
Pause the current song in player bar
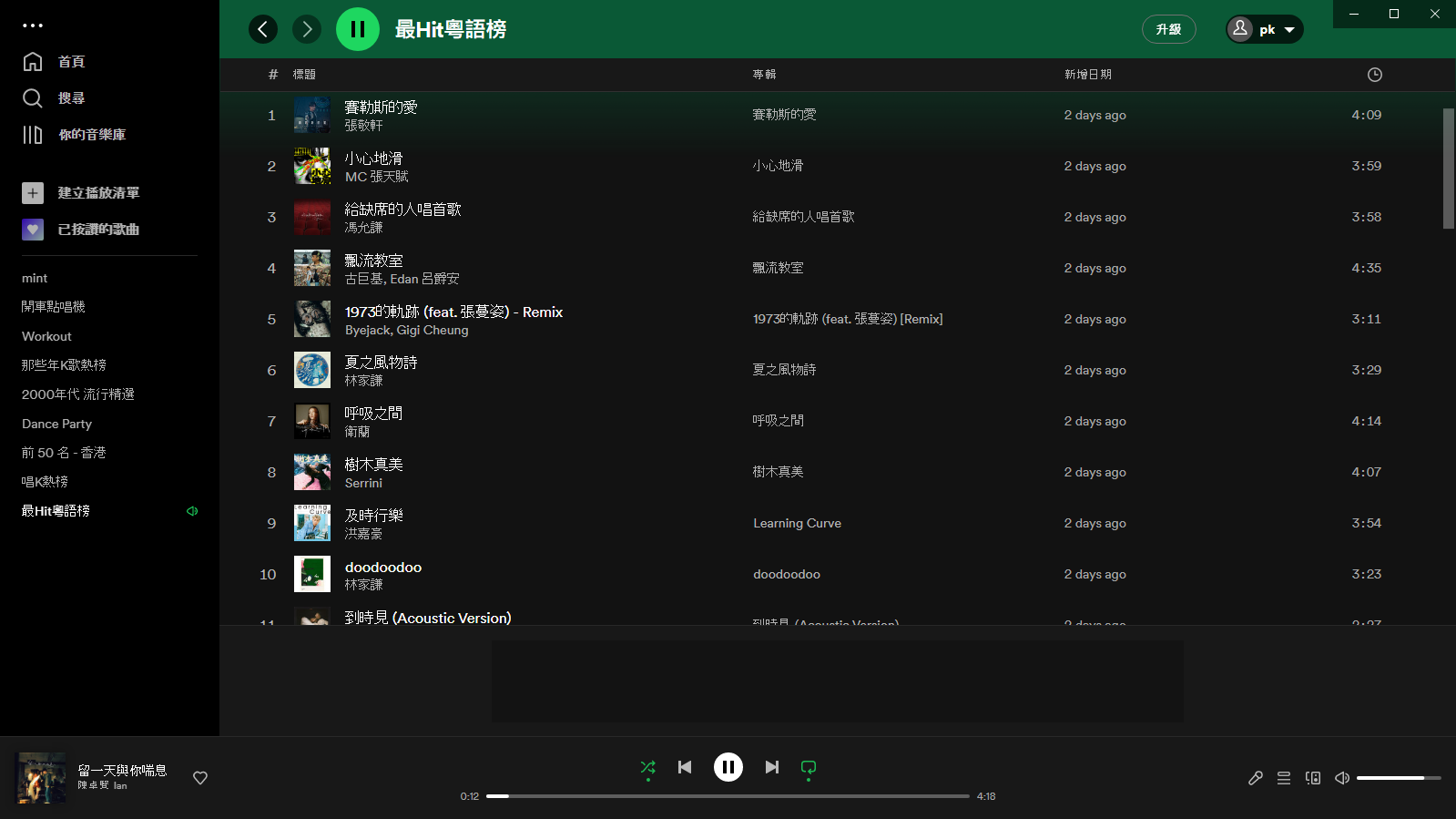(x=728, y=767)
